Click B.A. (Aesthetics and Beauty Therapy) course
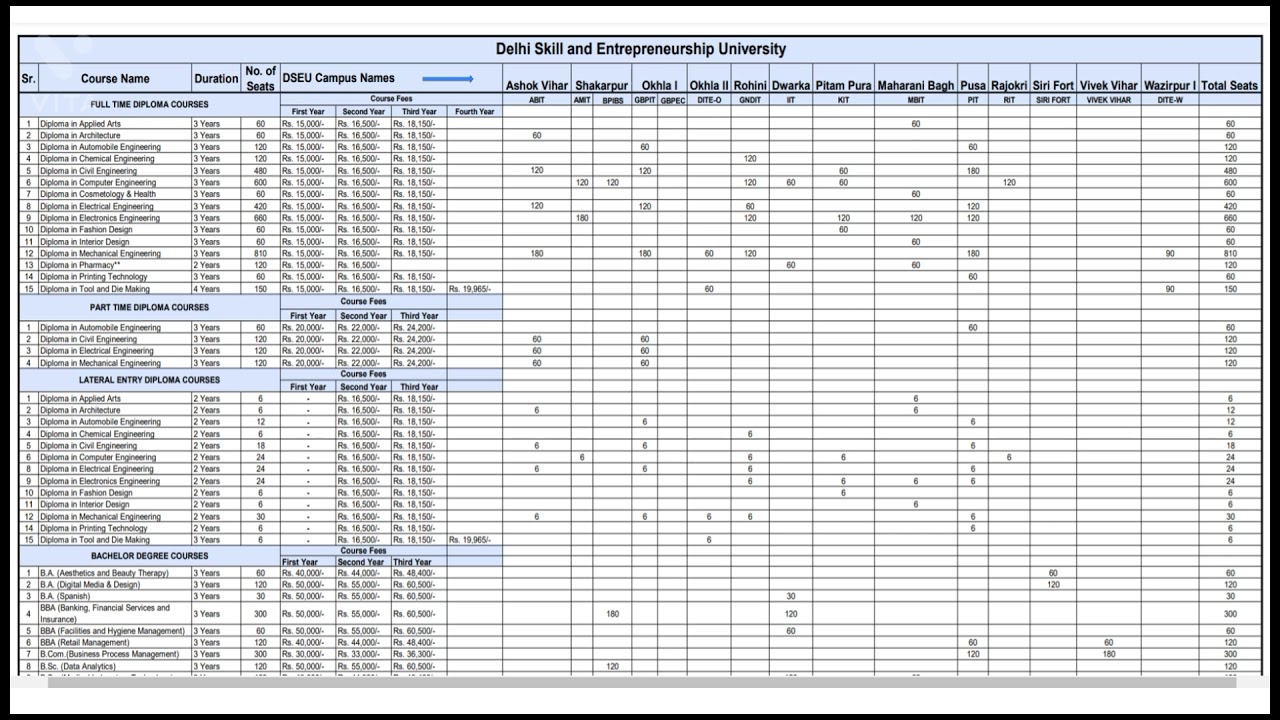 coord(104,573)
